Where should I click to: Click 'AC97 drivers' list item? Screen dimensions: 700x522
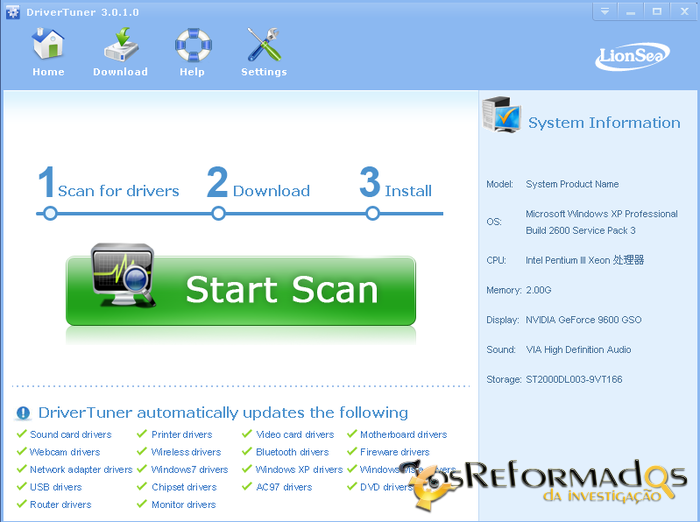click(x=284, y=487)
